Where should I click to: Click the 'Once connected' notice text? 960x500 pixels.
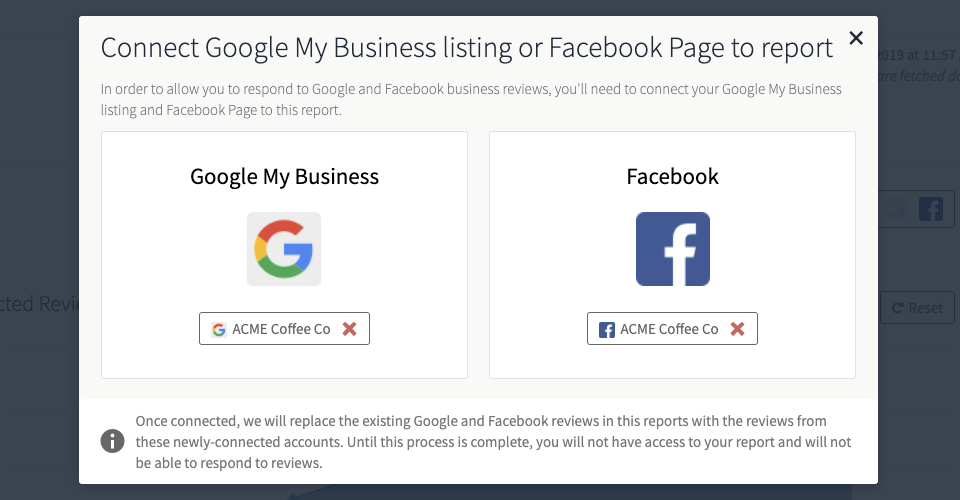click(493, 442)
